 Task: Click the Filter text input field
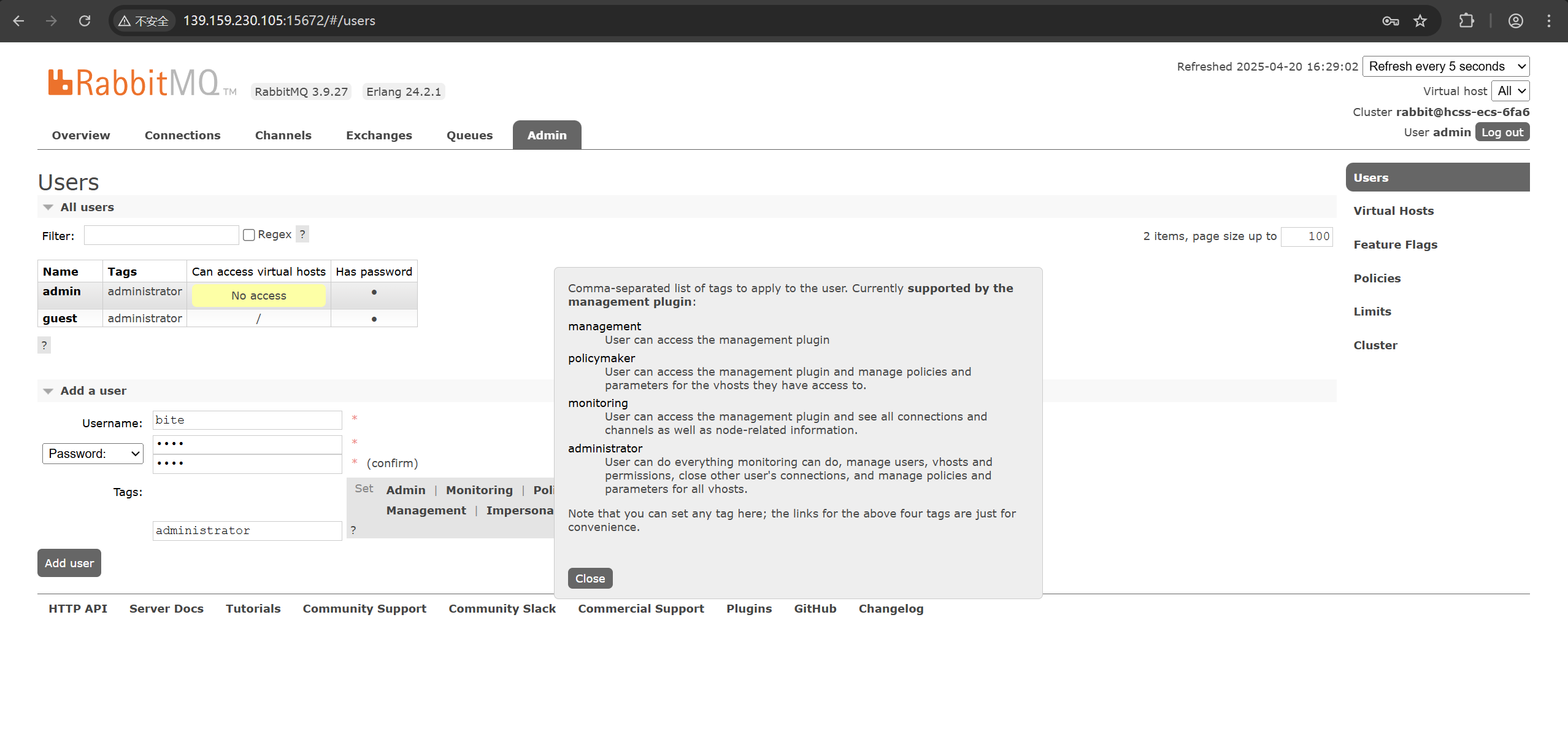[161, 235]
